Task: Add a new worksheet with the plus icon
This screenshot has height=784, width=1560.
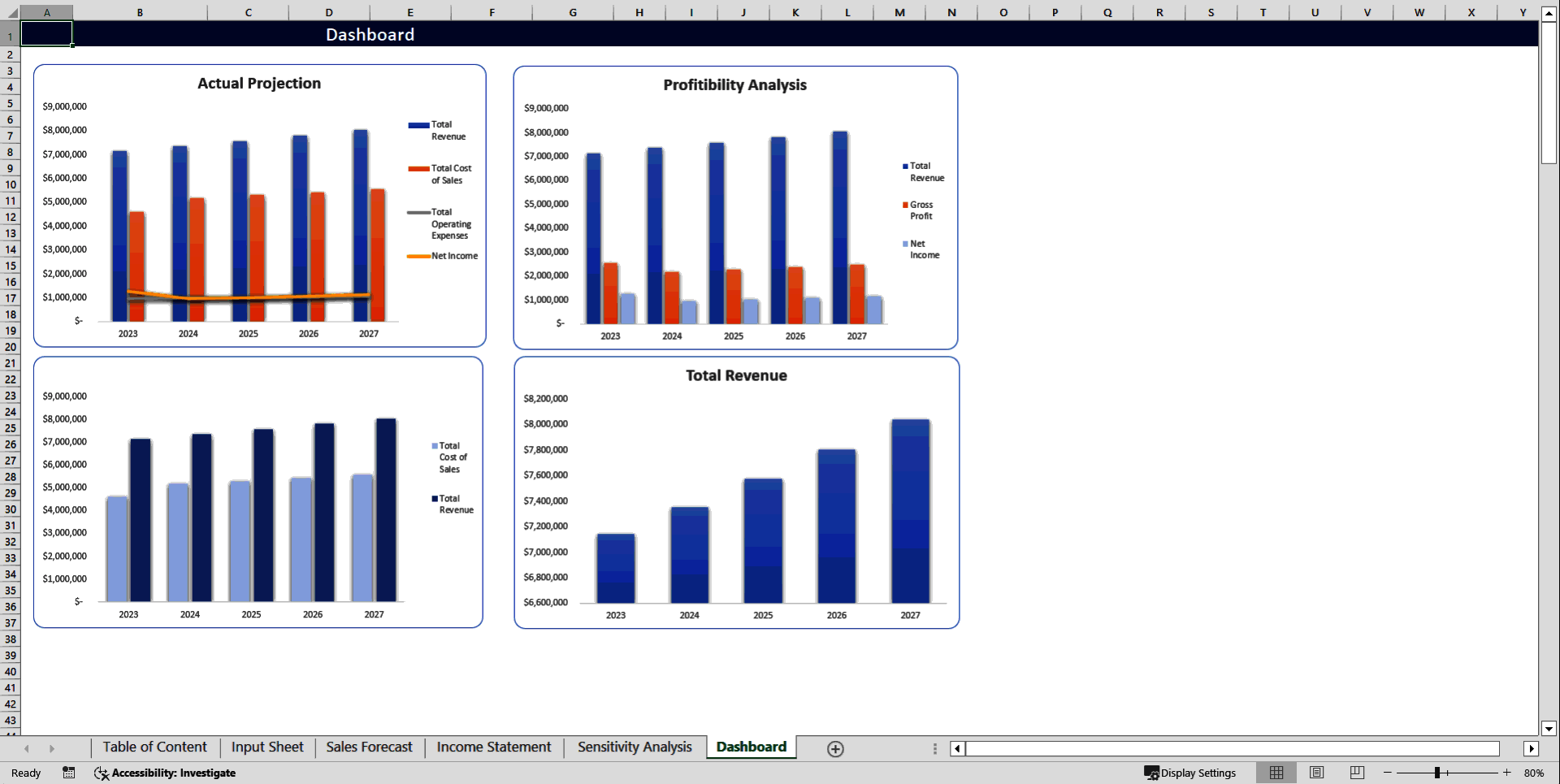Action: tap(834, 748)
